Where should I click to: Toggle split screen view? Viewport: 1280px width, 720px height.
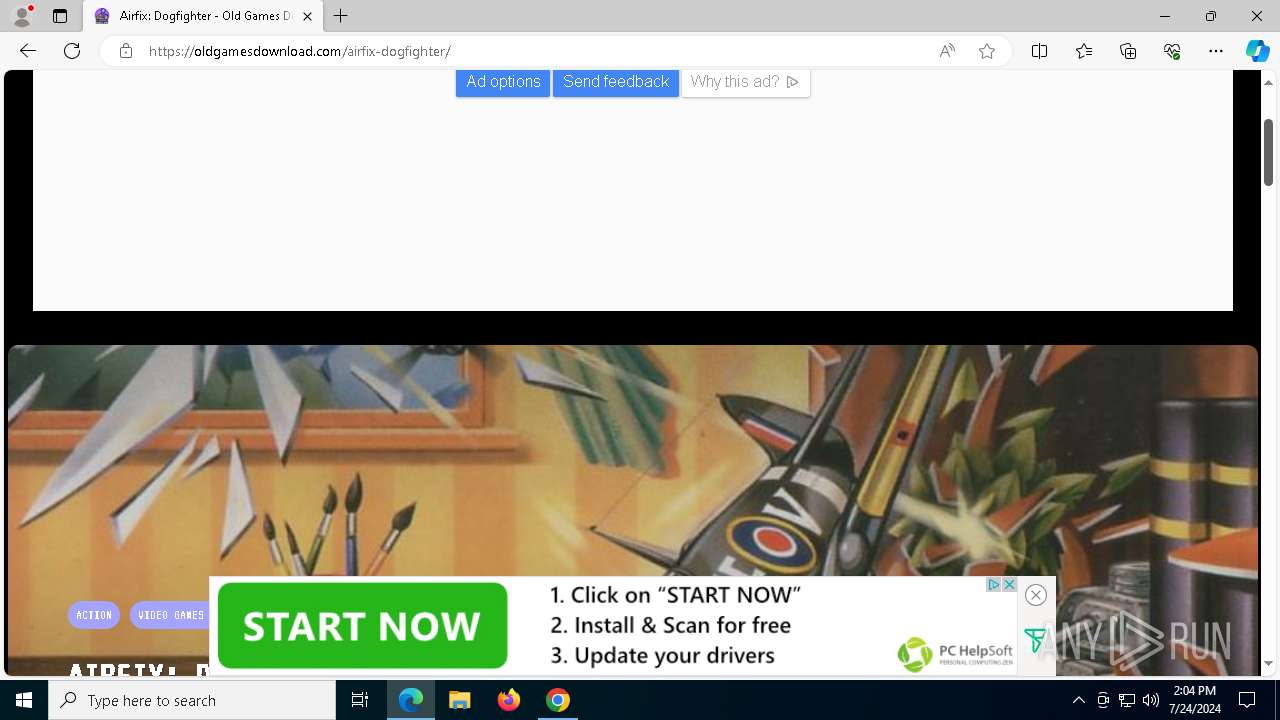(1039, 51)
